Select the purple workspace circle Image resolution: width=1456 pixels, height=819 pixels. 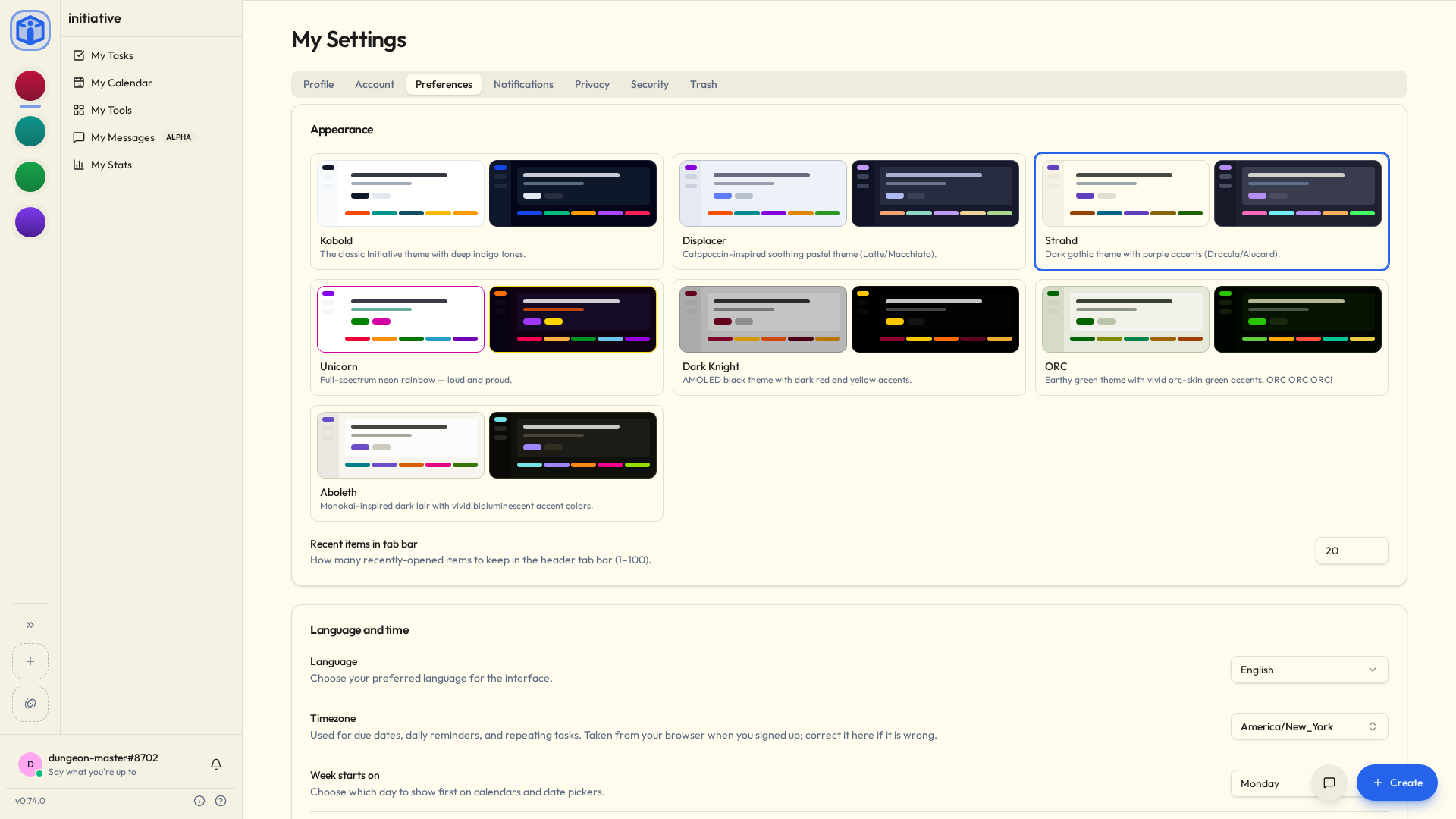30,222
